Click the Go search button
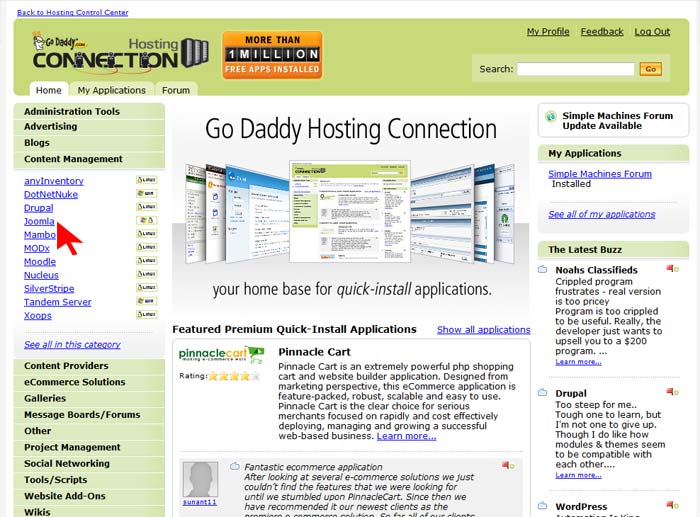Viewport: 700px width, 517px height. pos(650,69)
